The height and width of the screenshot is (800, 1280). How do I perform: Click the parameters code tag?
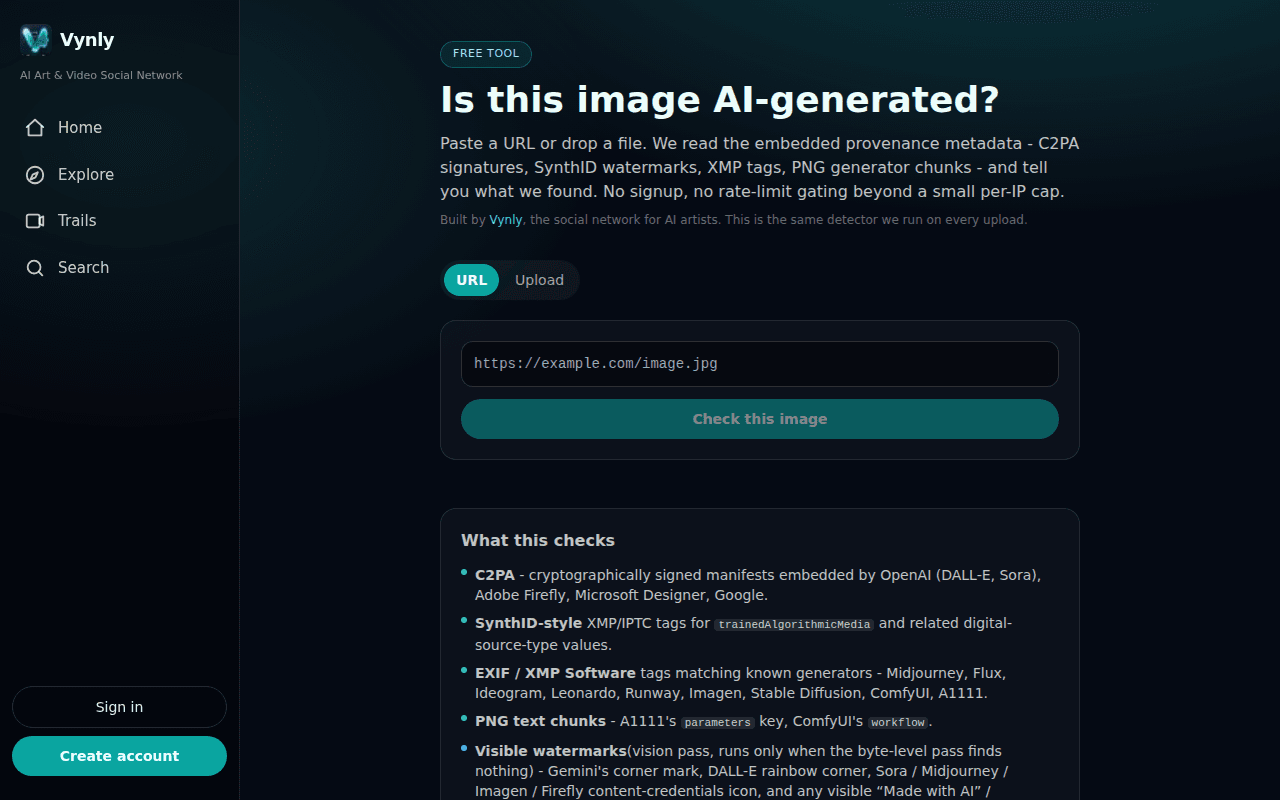[717, 722]
